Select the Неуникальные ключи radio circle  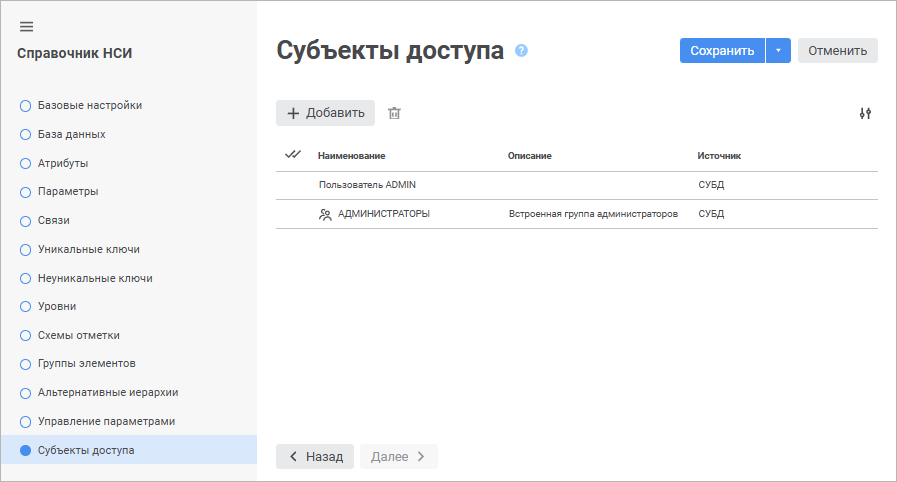pyautogui.click(x=25, y=278)
